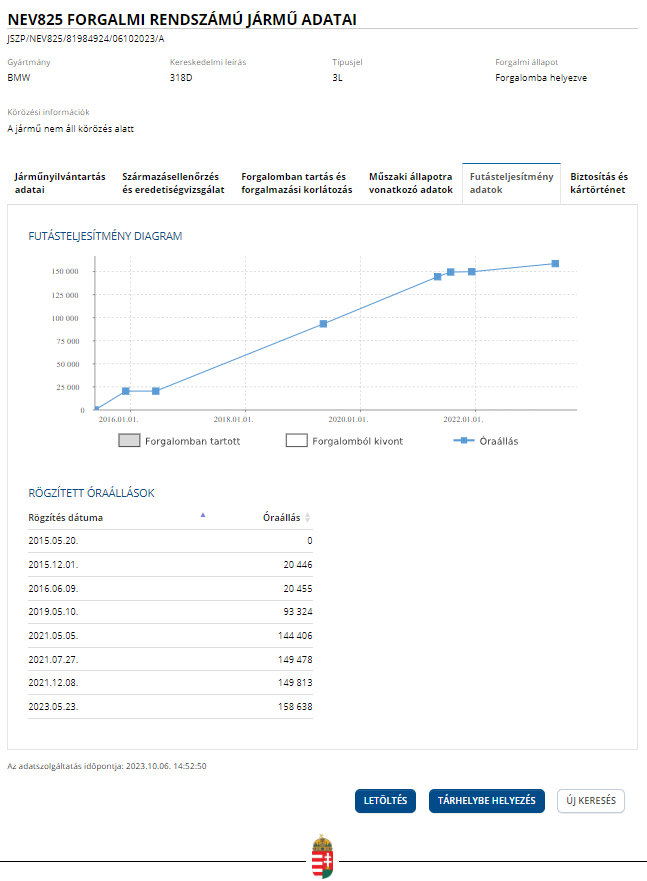Click the odometer value 93 324

pyautogui.click(x=298, y=612)
